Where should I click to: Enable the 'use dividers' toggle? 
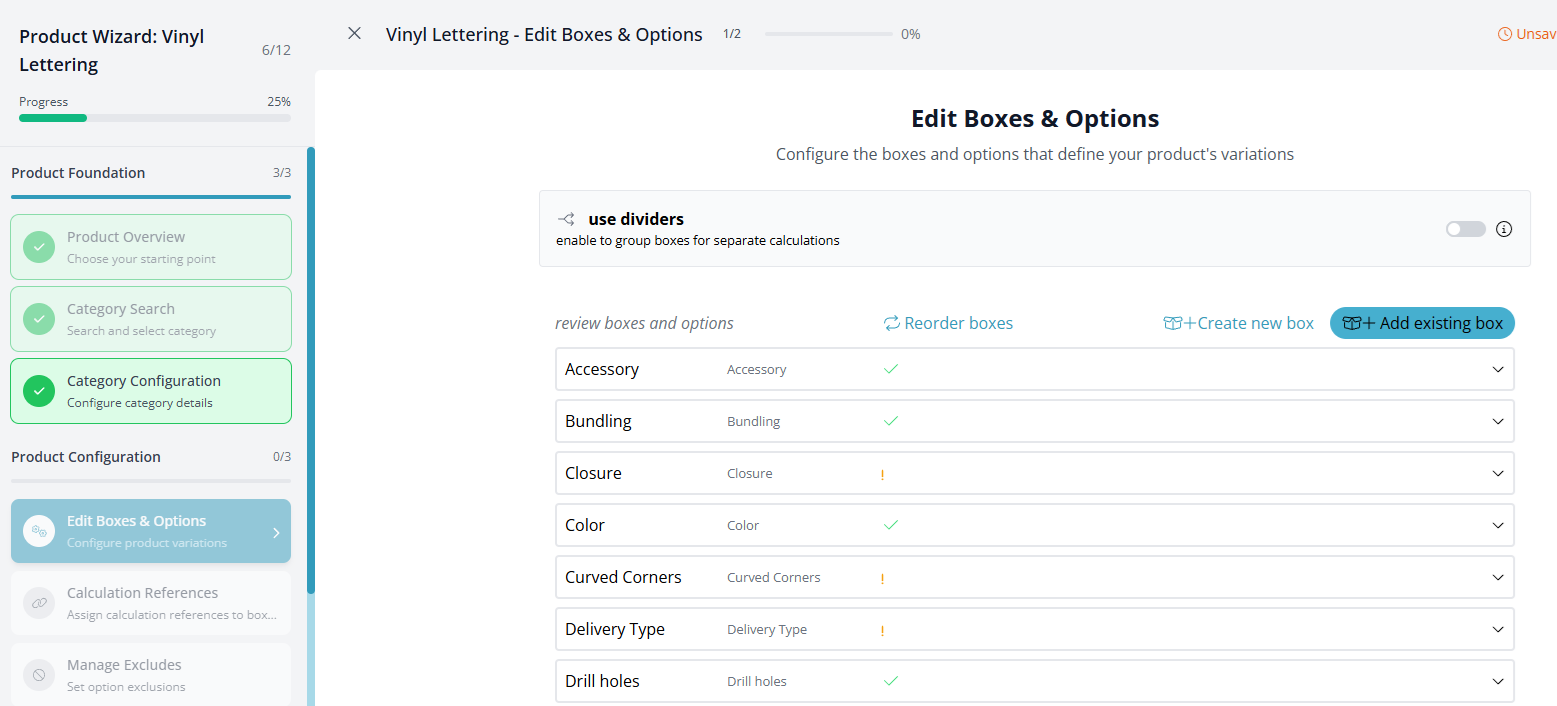coord(1465,229)
